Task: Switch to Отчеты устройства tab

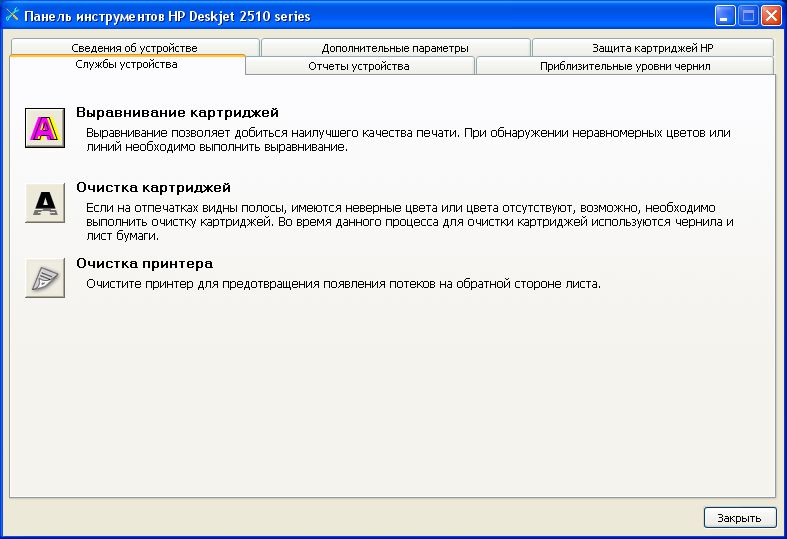Action: pyautogui.click(x=359, y=66)
